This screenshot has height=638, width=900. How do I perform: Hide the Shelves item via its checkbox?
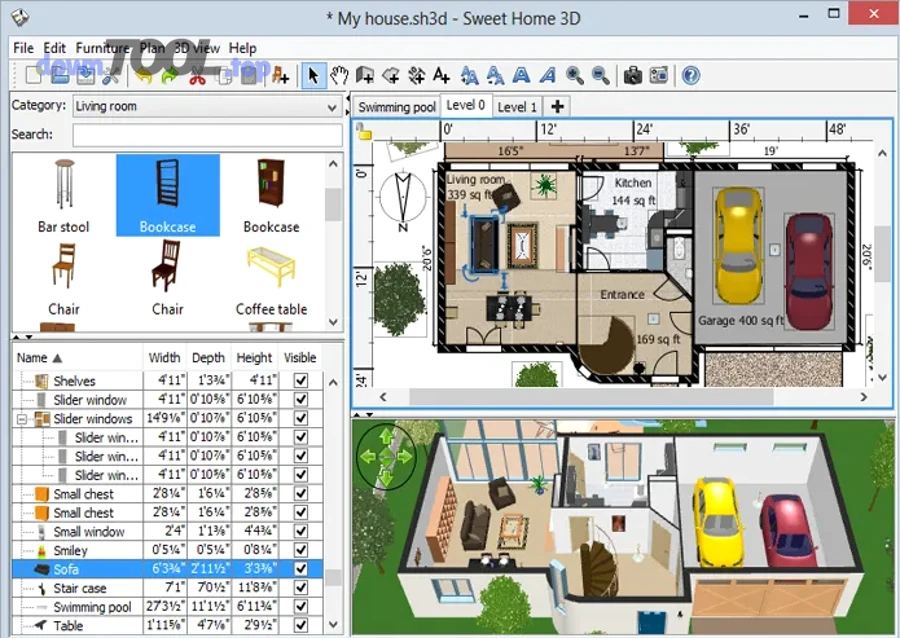(x=300, y=381)
